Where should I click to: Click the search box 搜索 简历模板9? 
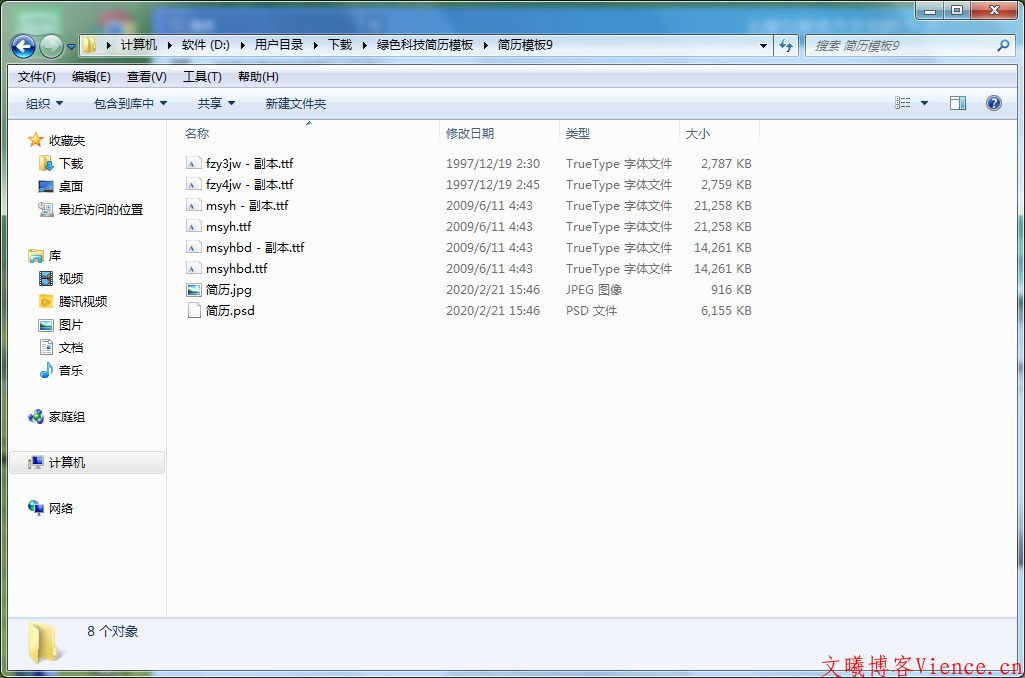(900, 46)
